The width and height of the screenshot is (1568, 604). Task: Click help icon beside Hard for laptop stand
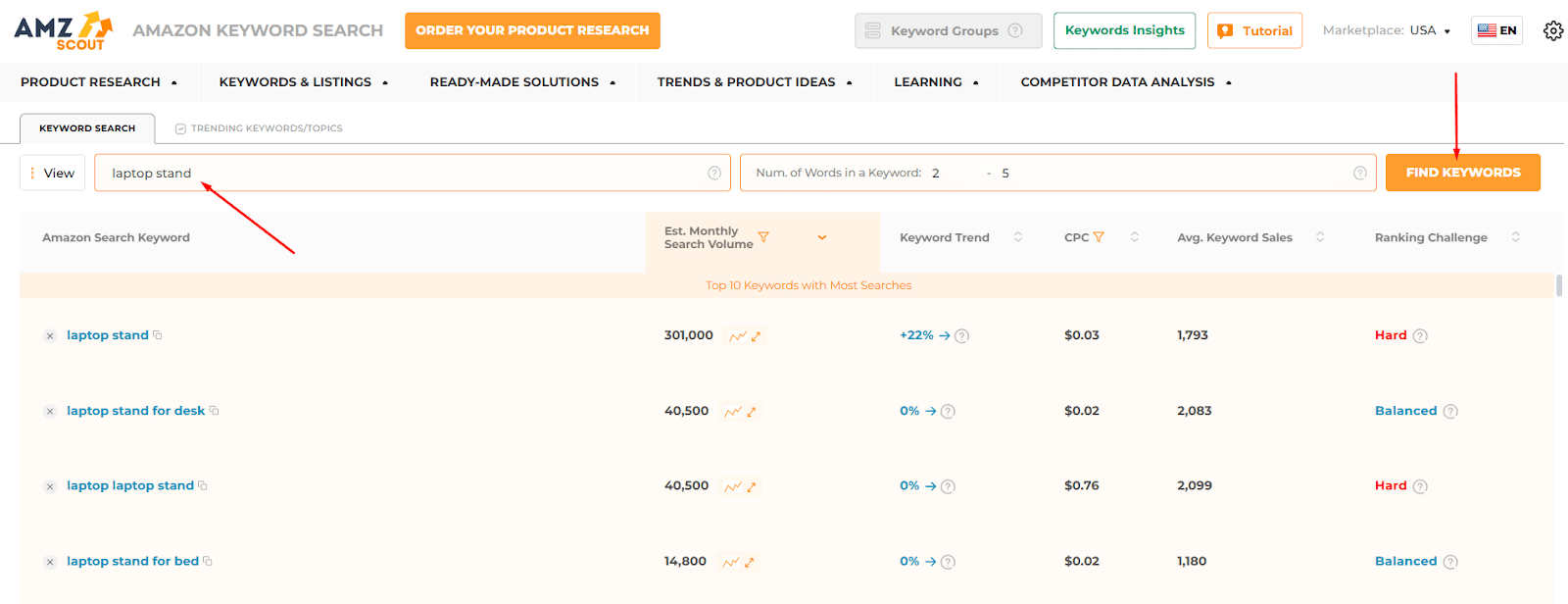[x=1420, y=336]
